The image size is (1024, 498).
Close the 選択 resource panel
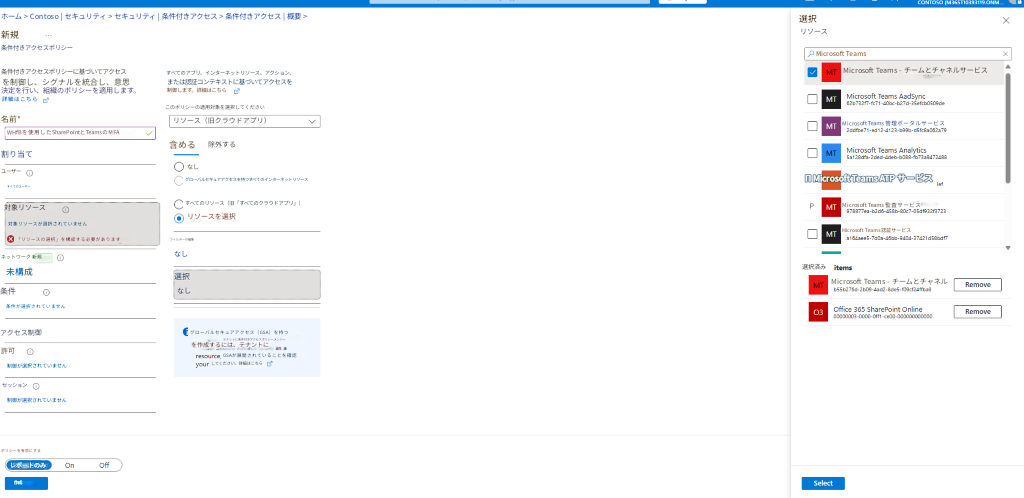click(1006, 20)
